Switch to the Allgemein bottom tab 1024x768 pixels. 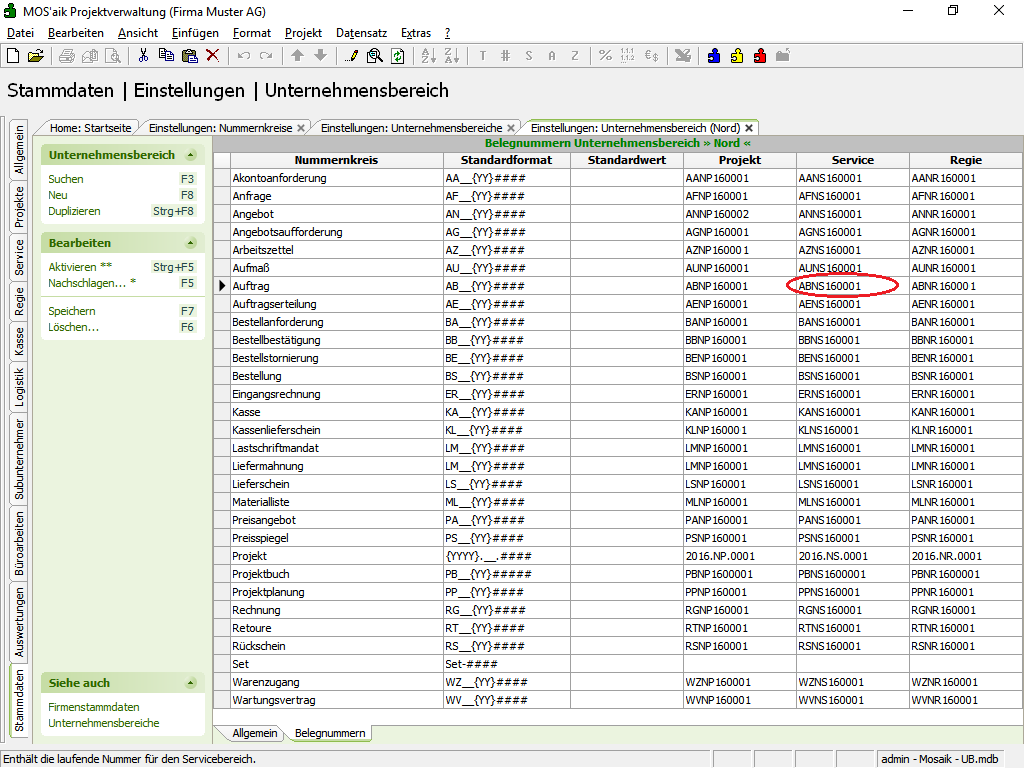point(254,733)
